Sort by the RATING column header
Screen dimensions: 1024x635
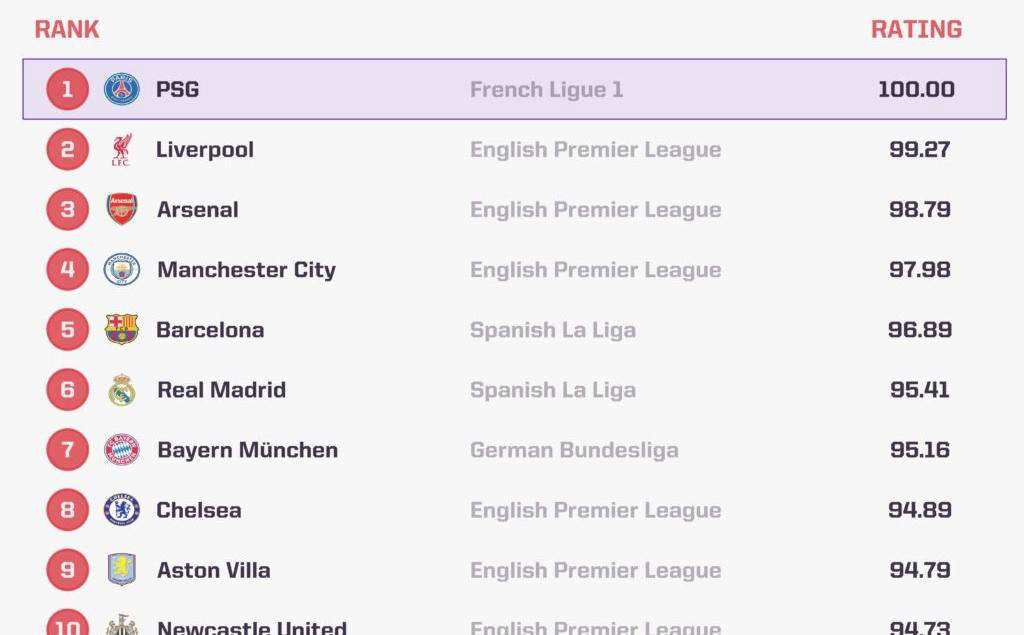click(x=916, y=29)
